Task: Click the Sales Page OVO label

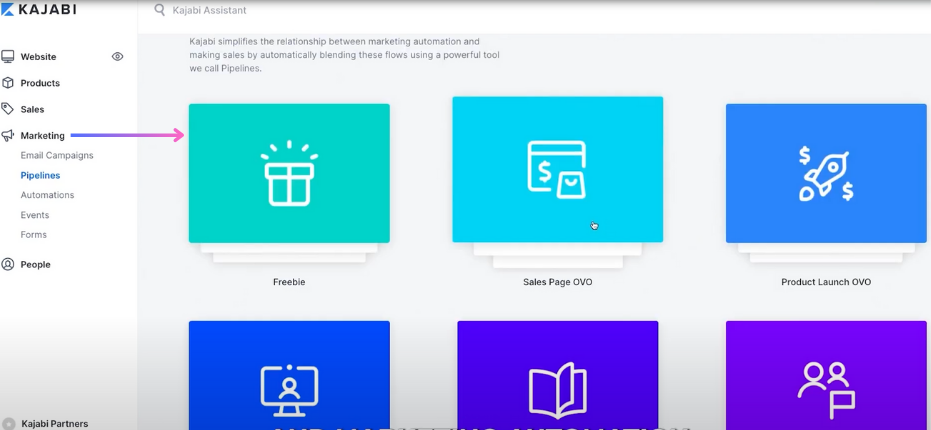Action: pos(558,282)
